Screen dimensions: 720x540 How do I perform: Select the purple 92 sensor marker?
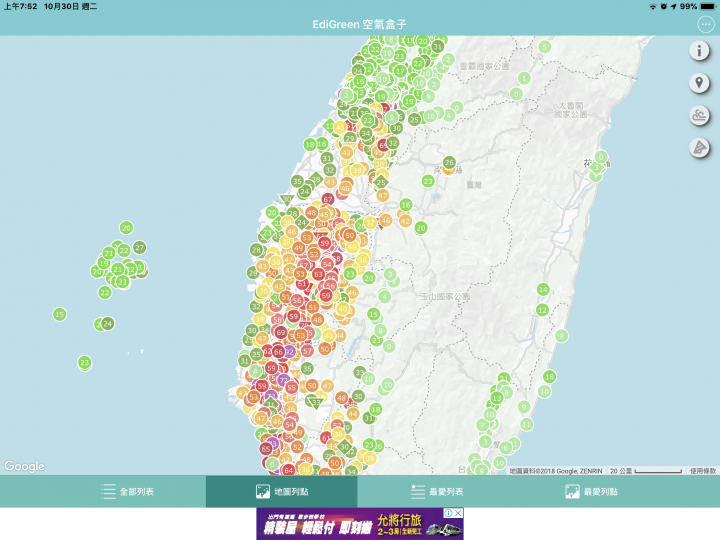tap(289, 352)
